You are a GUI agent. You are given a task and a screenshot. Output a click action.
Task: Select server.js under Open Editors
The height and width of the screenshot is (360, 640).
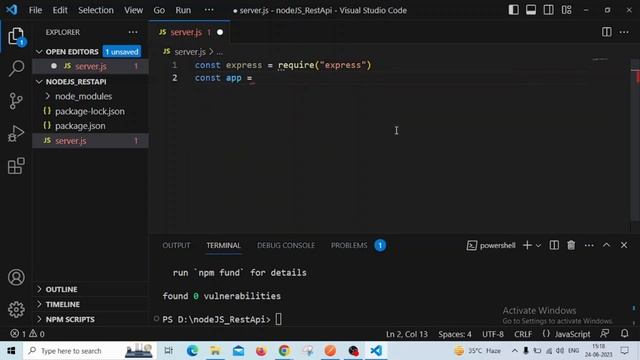tap(90, 66)
